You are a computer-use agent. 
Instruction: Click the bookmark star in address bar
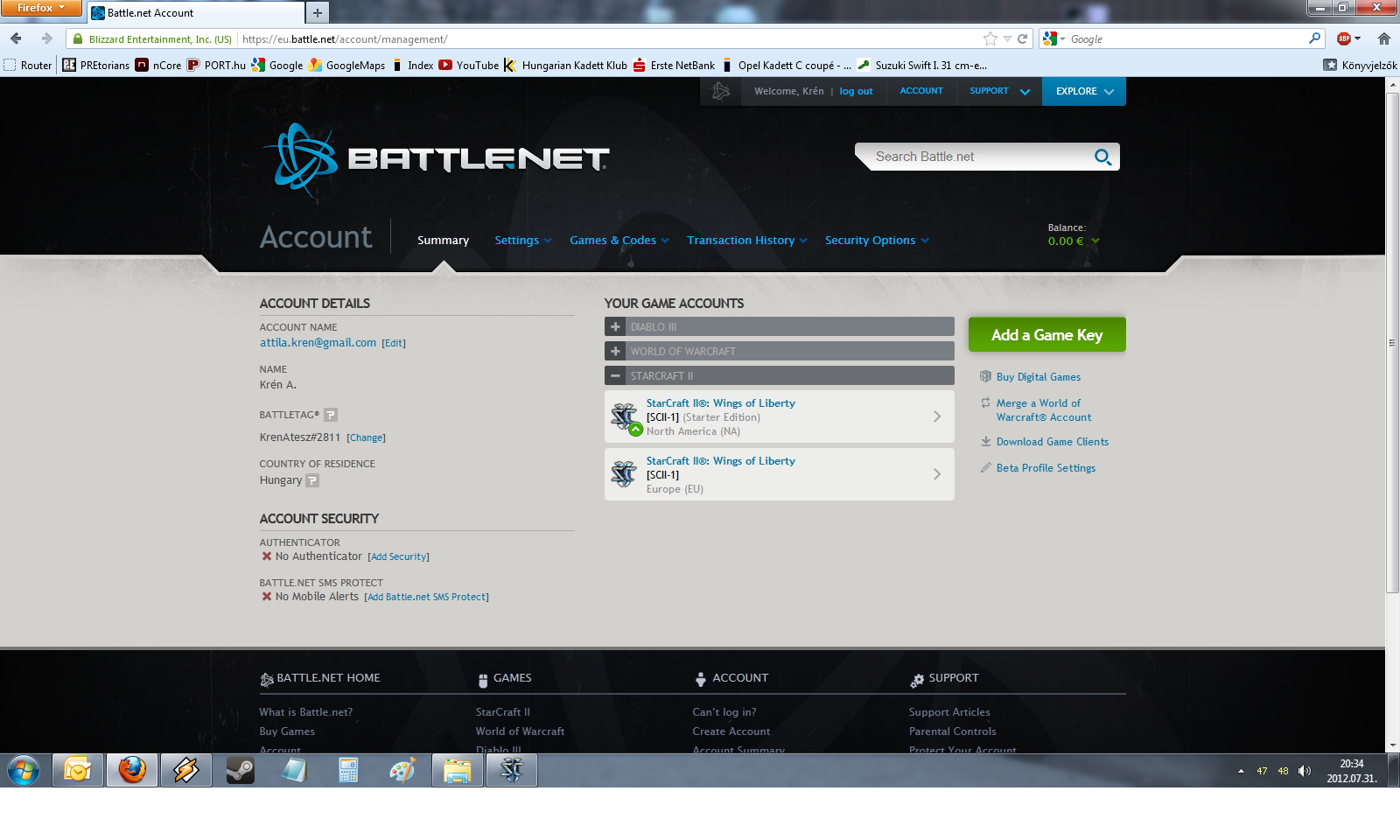pos(990,38)
